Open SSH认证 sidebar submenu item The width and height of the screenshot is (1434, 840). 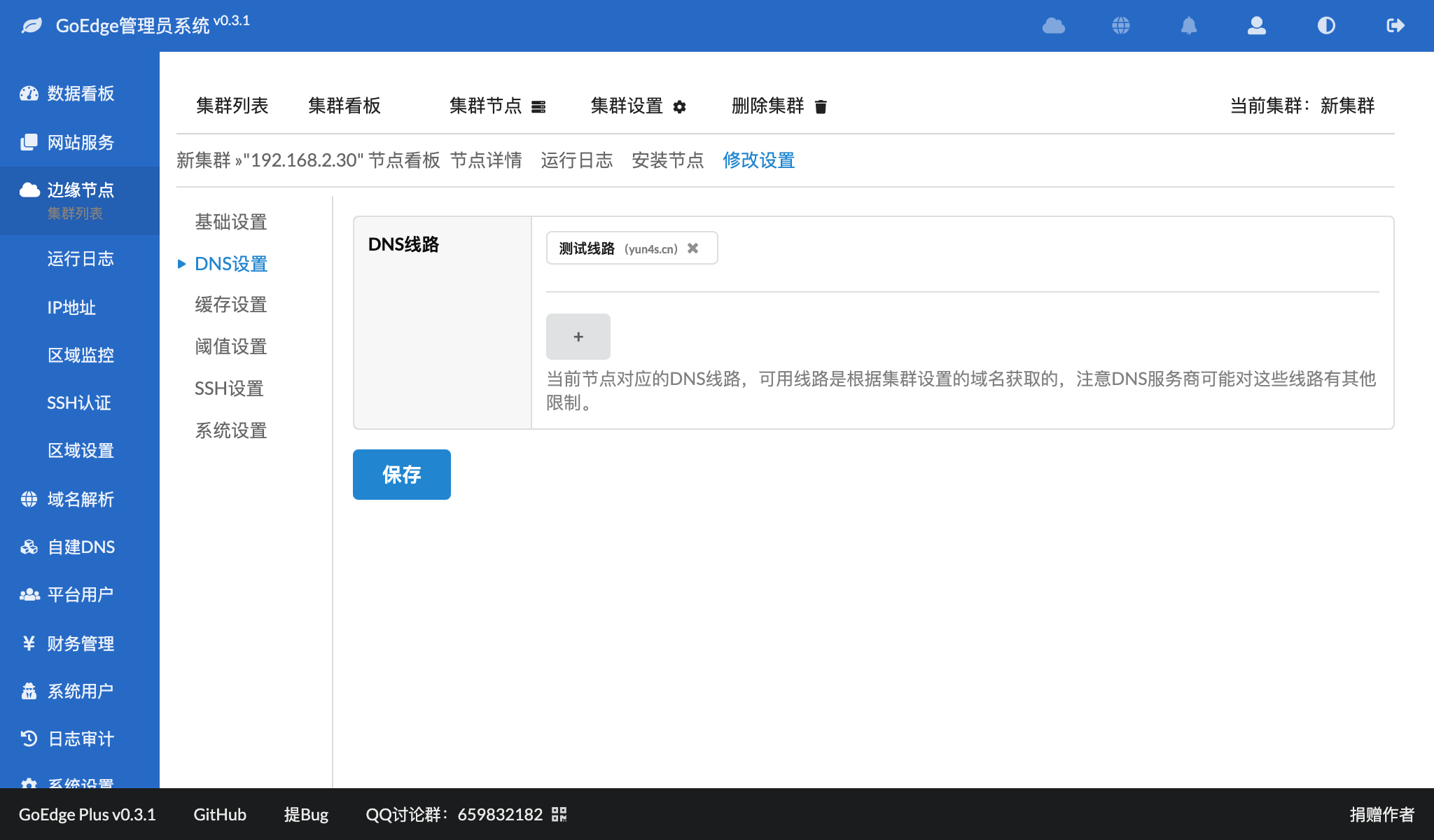pos(80,402)
